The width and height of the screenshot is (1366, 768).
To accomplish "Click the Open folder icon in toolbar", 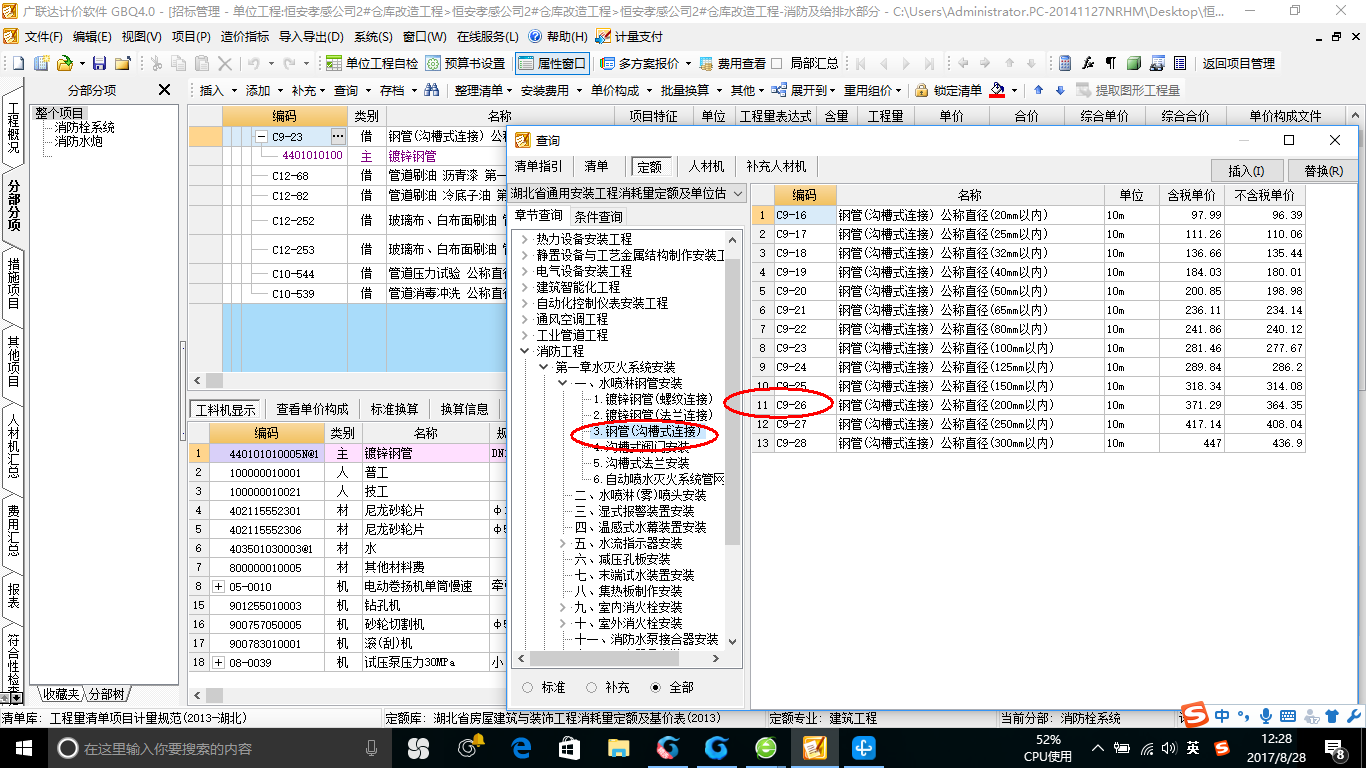I will 64,63.
